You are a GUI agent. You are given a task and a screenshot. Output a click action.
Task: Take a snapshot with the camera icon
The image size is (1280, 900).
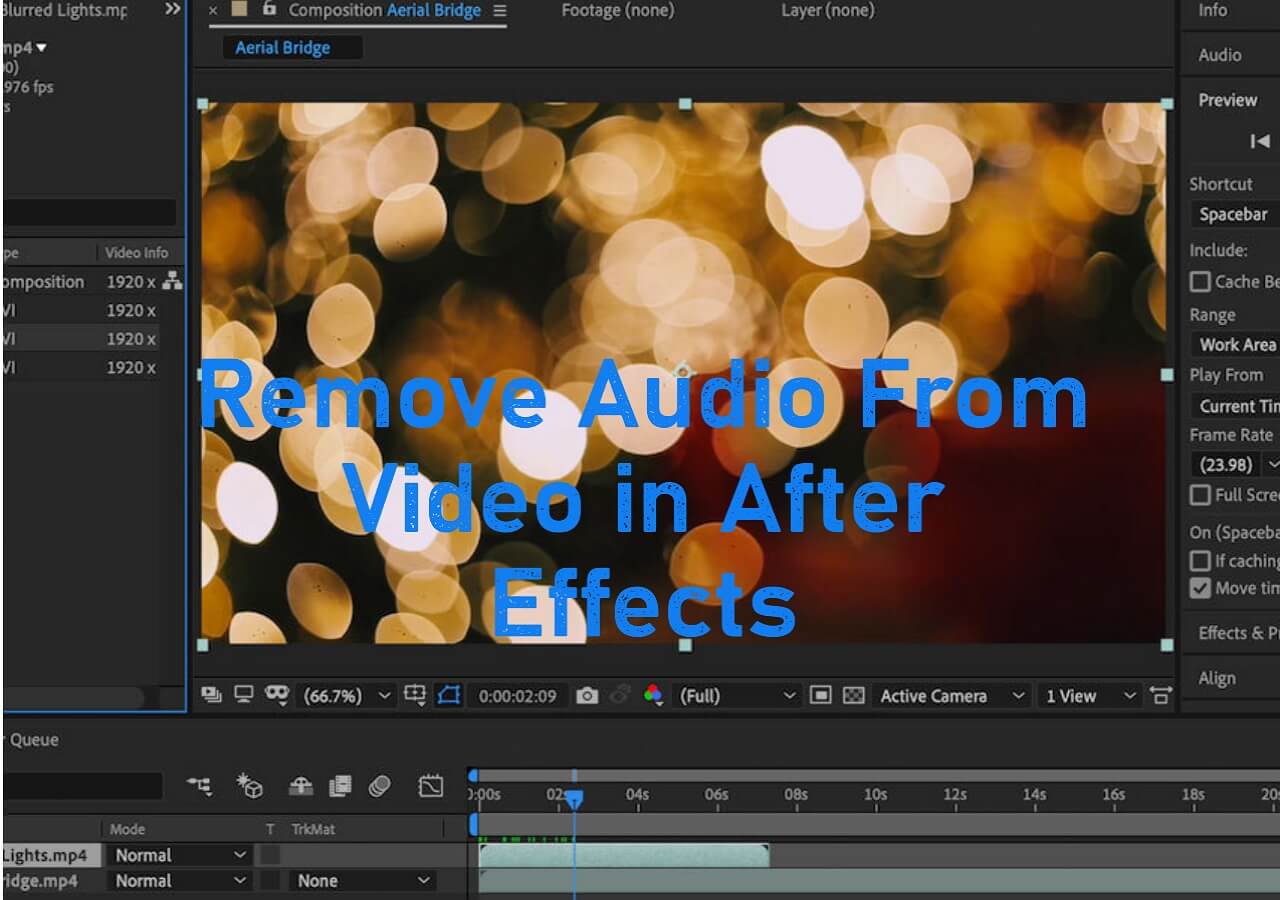tap(587, 696)
